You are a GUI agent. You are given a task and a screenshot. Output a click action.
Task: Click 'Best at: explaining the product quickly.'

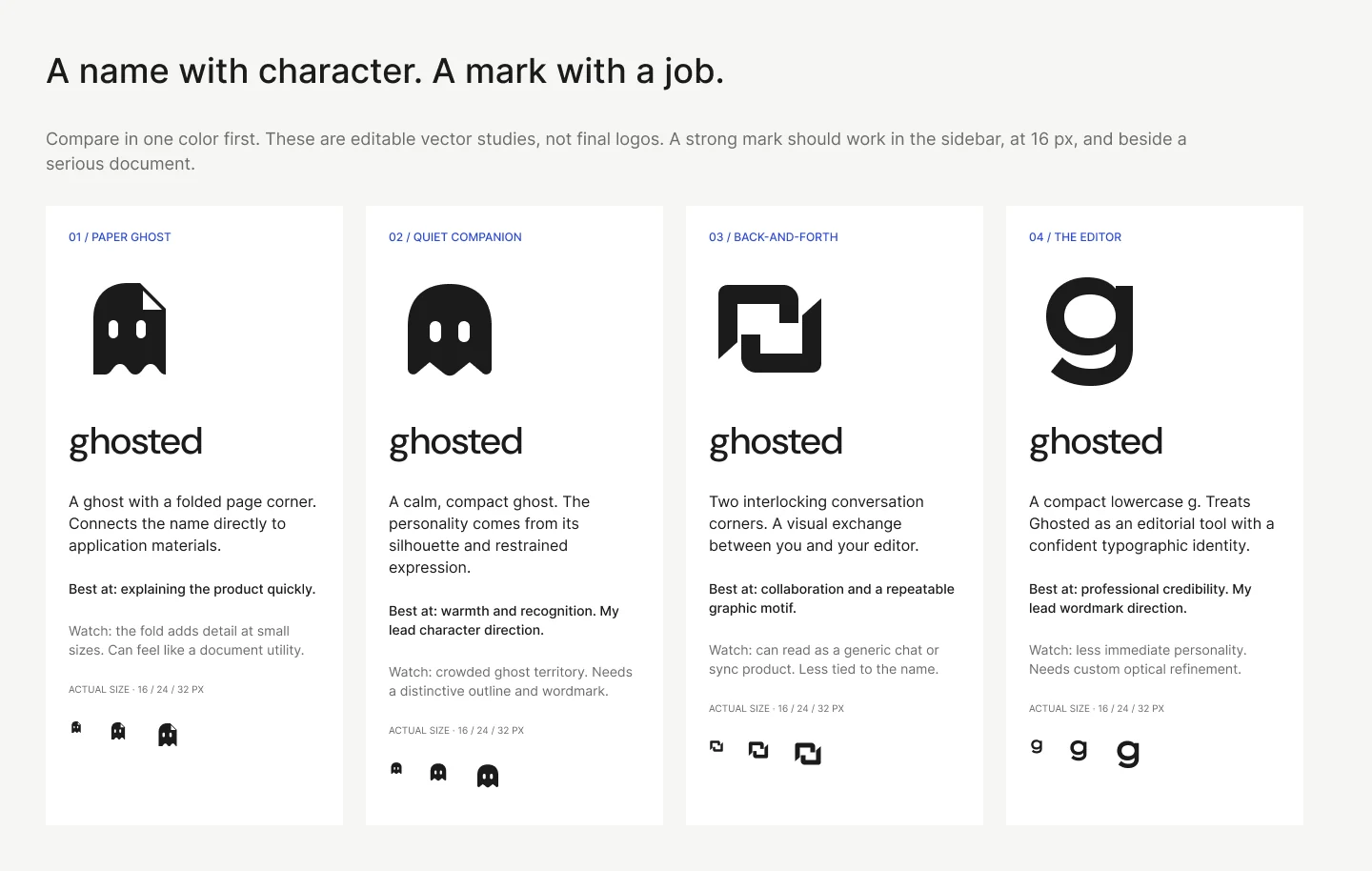click(x=192, y=589)
